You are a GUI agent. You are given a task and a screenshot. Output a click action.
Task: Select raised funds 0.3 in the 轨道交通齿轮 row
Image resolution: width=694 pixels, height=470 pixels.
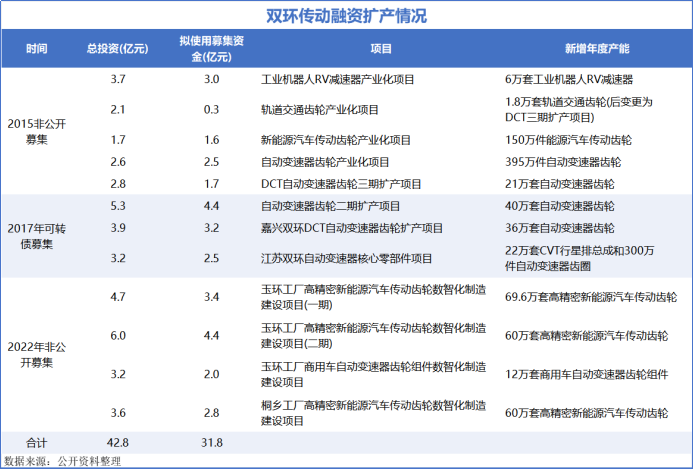(x=212, y=110)
